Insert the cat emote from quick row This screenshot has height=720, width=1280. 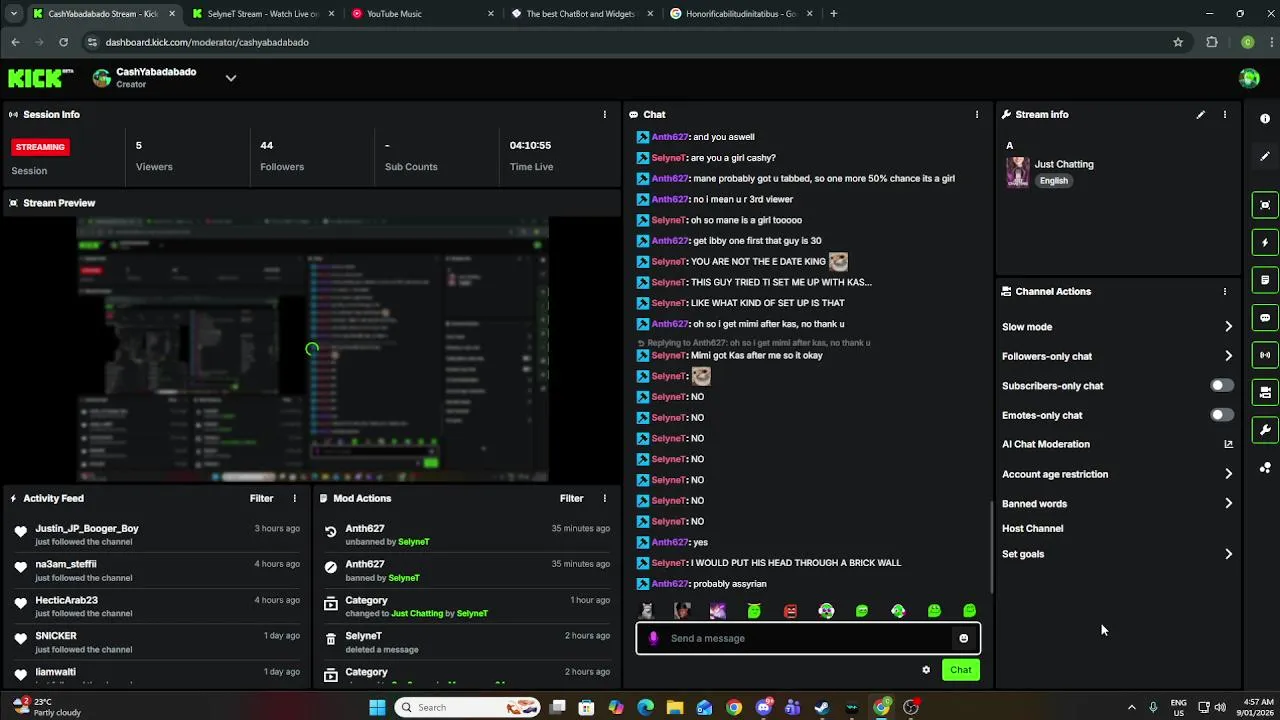click(x=647, y=611)
